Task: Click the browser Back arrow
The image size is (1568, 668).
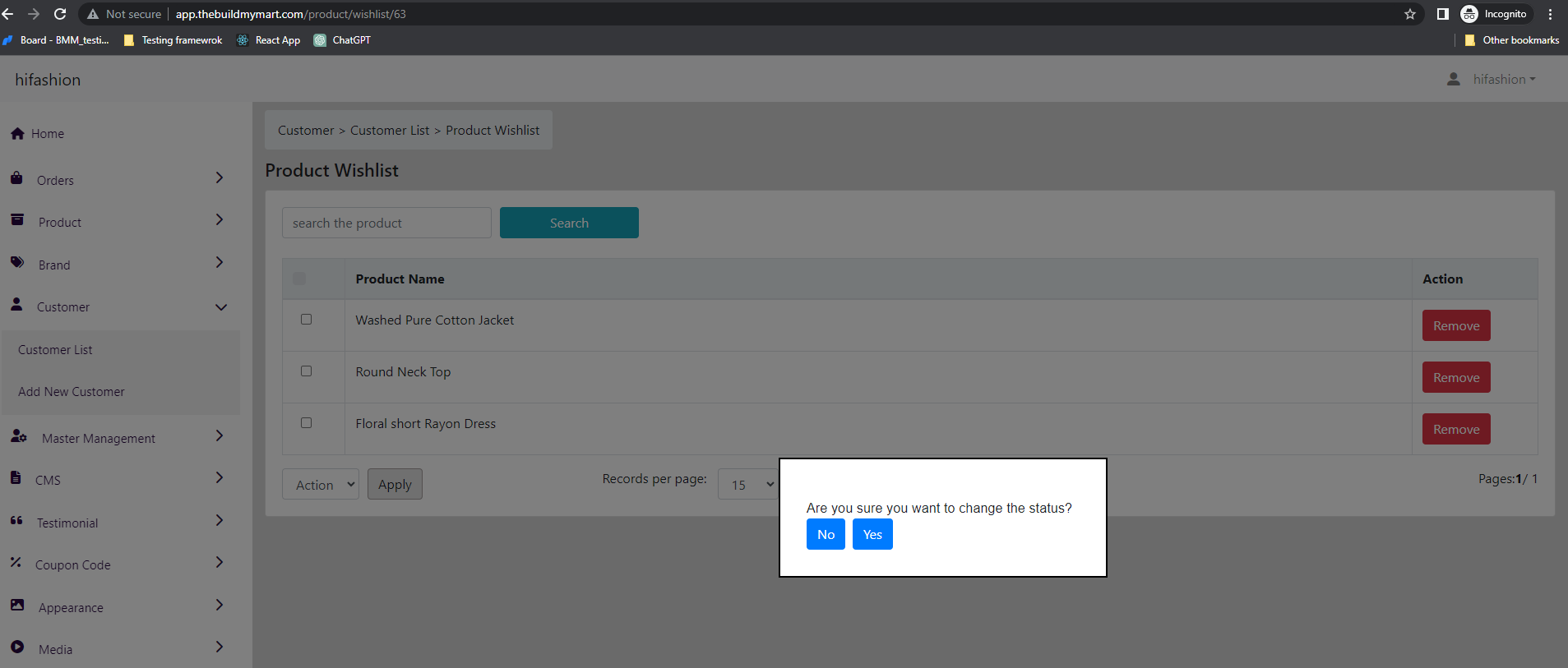Action: (8, 14)
